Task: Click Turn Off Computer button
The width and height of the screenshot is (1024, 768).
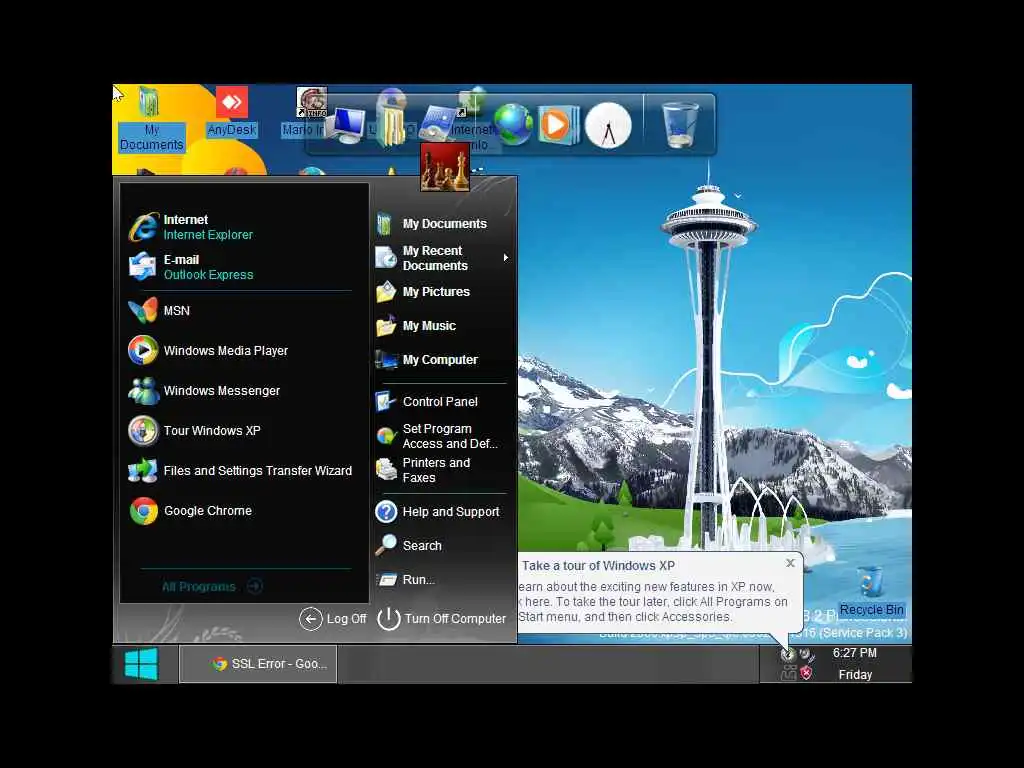Action: tap(442, 618)
